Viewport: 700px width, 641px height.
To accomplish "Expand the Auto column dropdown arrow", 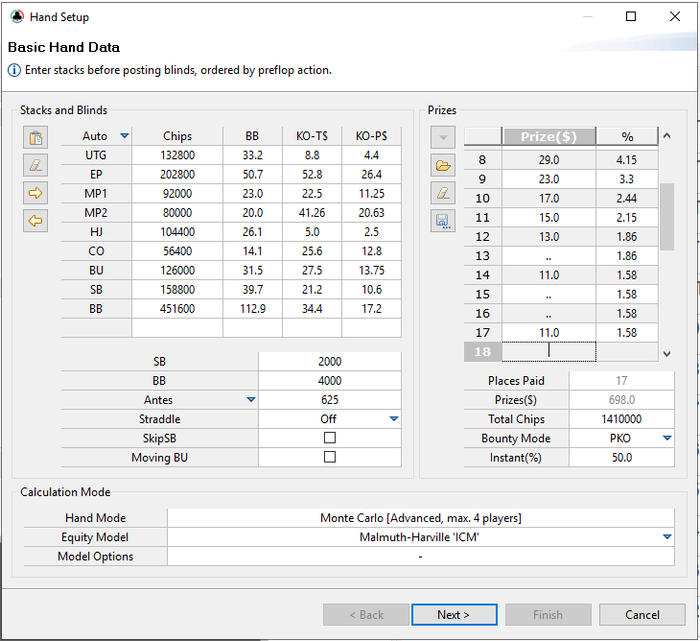I will click(125, 136).
